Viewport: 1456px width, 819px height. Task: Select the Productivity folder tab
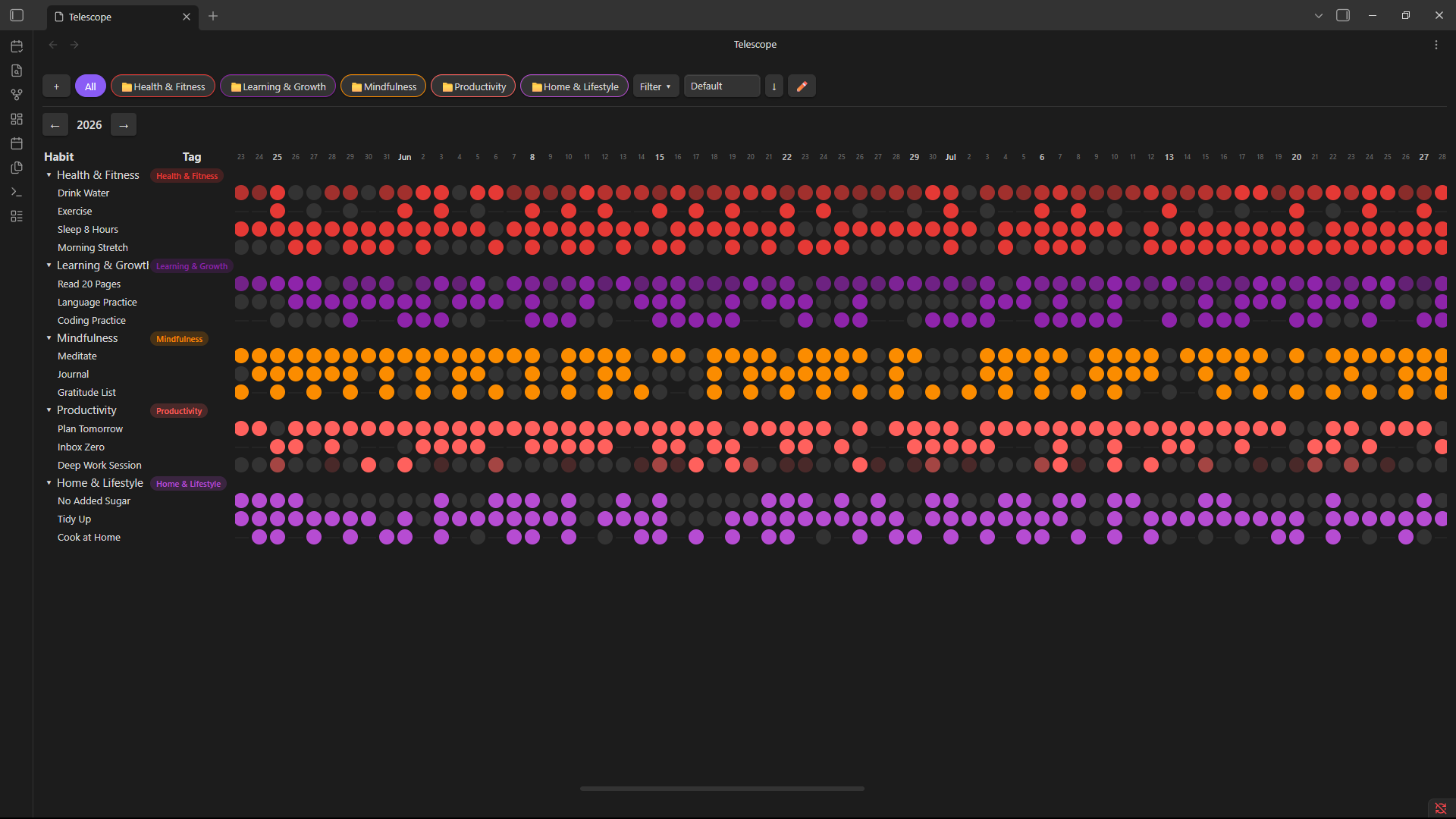pos(473,86)
